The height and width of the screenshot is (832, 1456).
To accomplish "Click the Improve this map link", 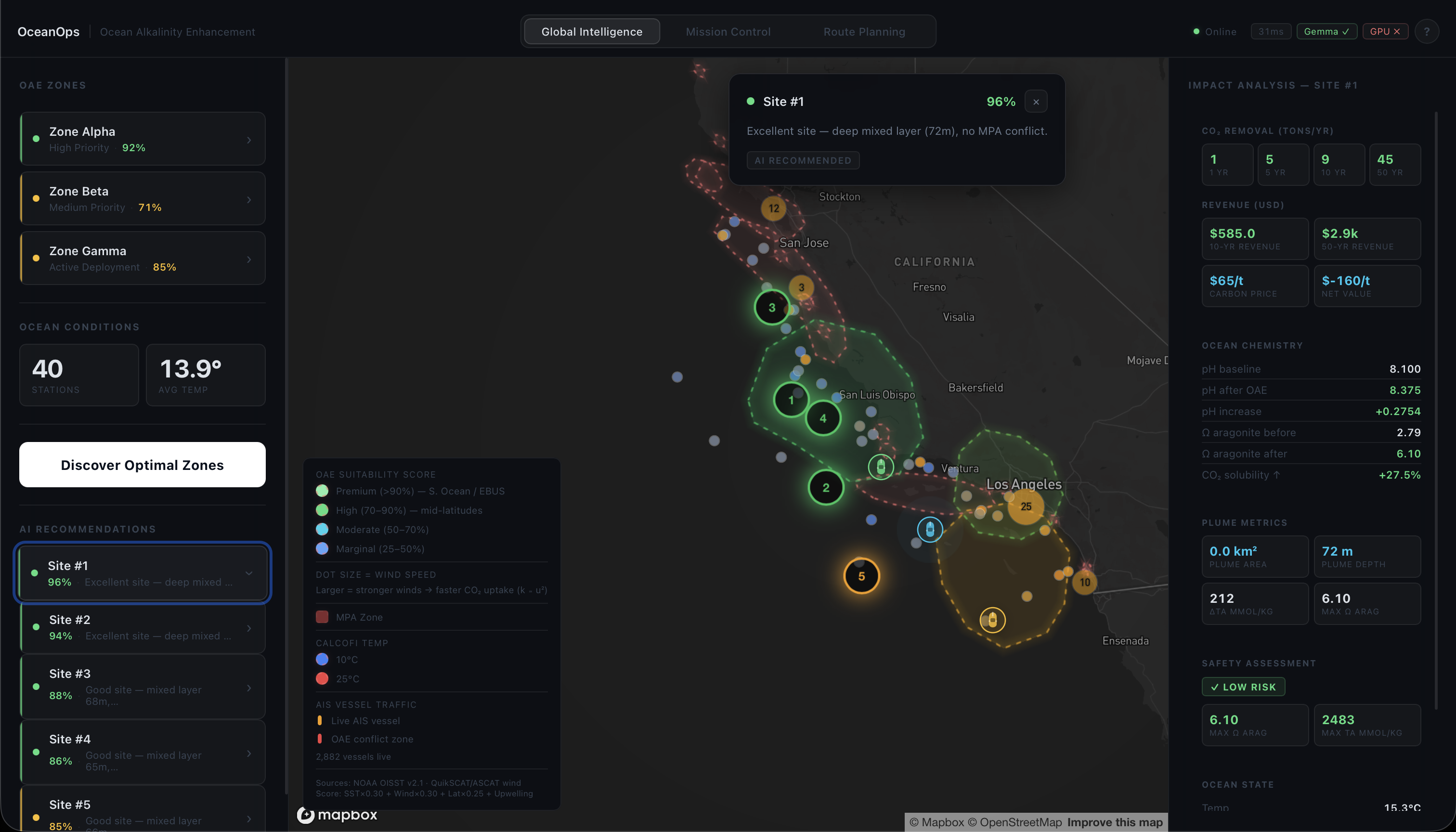I will point(1114,822).
